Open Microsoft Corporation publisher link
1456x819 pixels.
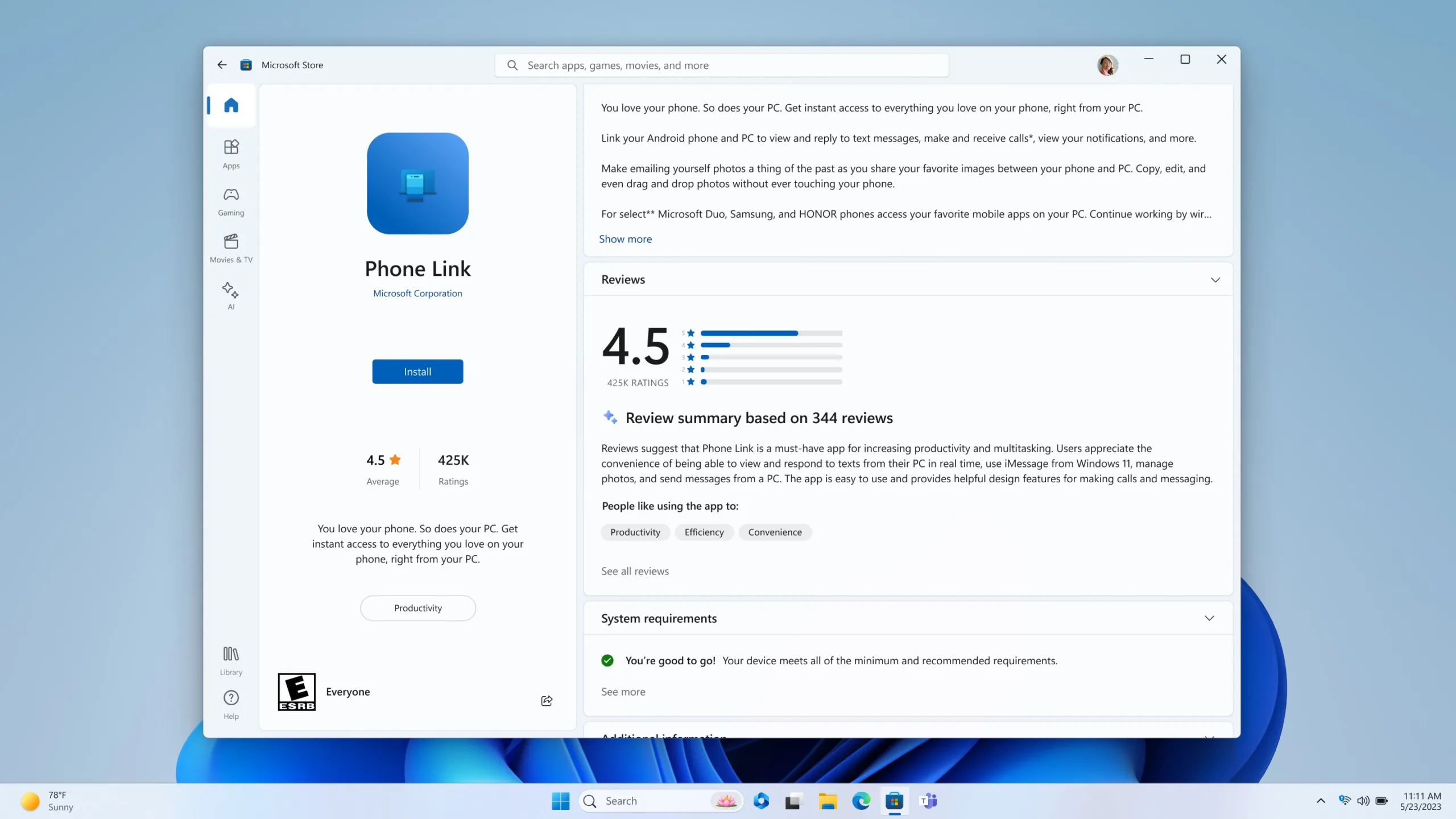[x=417, y=293]
